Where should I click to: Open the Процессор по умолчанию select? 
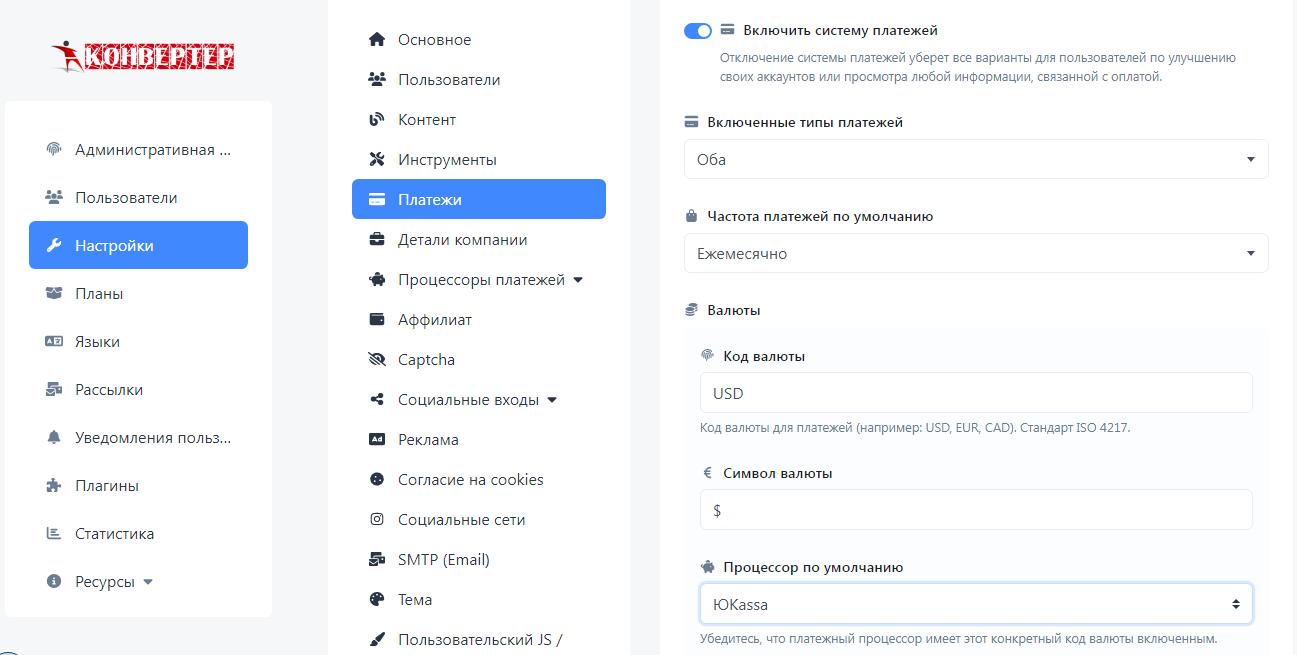tap(975, 604)
